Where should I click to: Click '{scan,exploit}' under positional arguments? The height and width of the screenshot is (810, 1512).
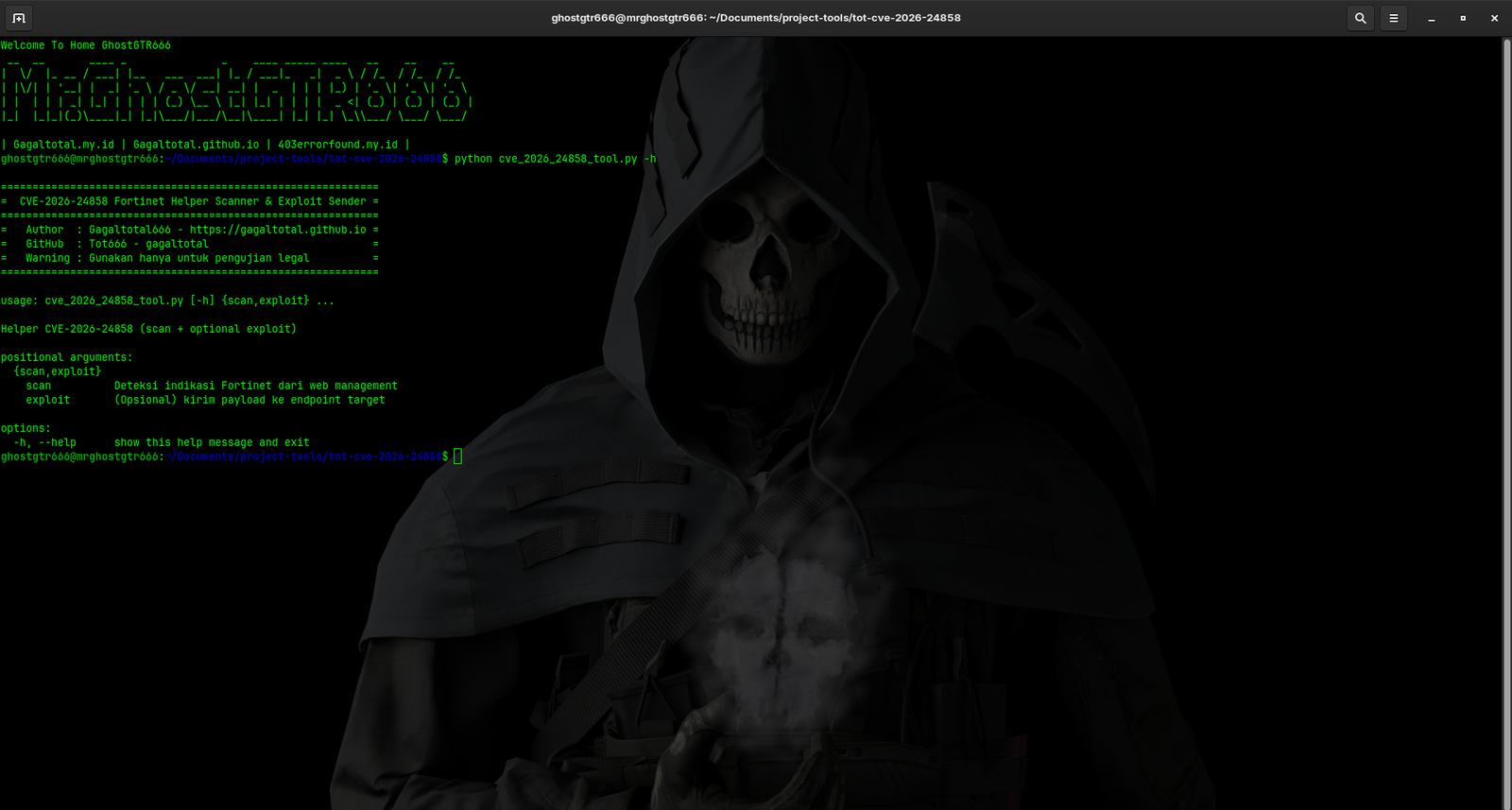point(58,371)
